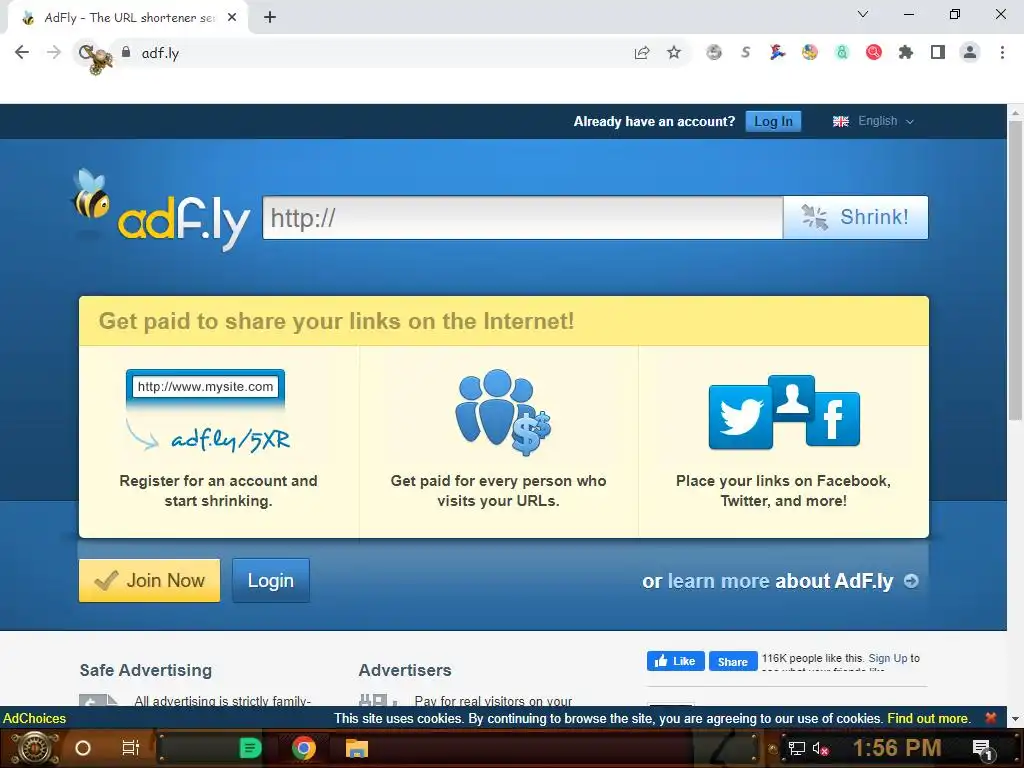Follow the learn more link
This screenshot has width=1024, height=768.
pyautogui.click(x=718, y=581)
